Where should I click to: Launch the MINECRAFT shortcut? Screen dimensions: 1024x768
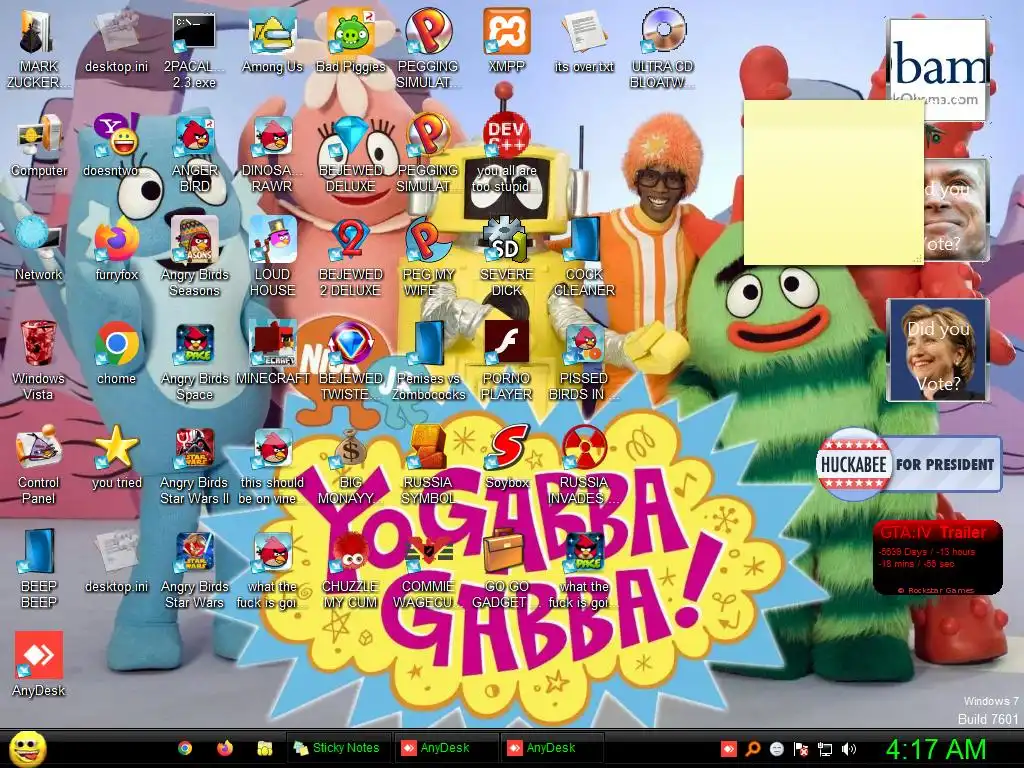[272, 351]
